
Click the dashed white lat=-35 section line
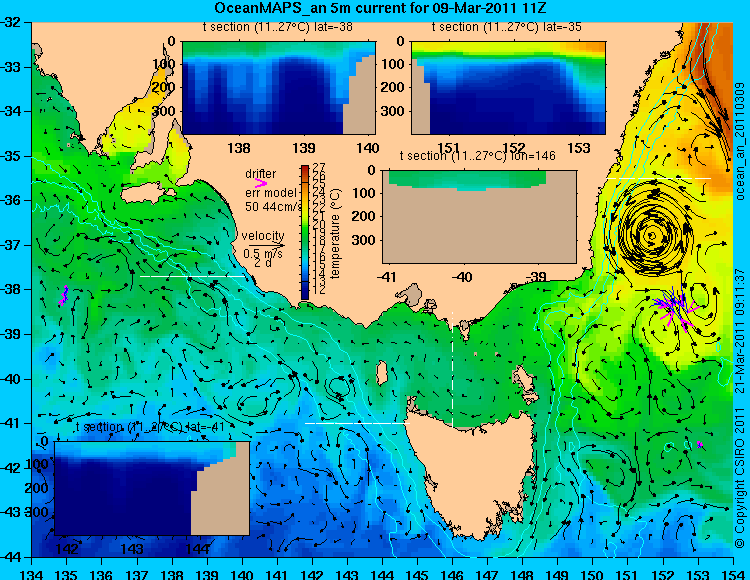click(x=659, y=178)
